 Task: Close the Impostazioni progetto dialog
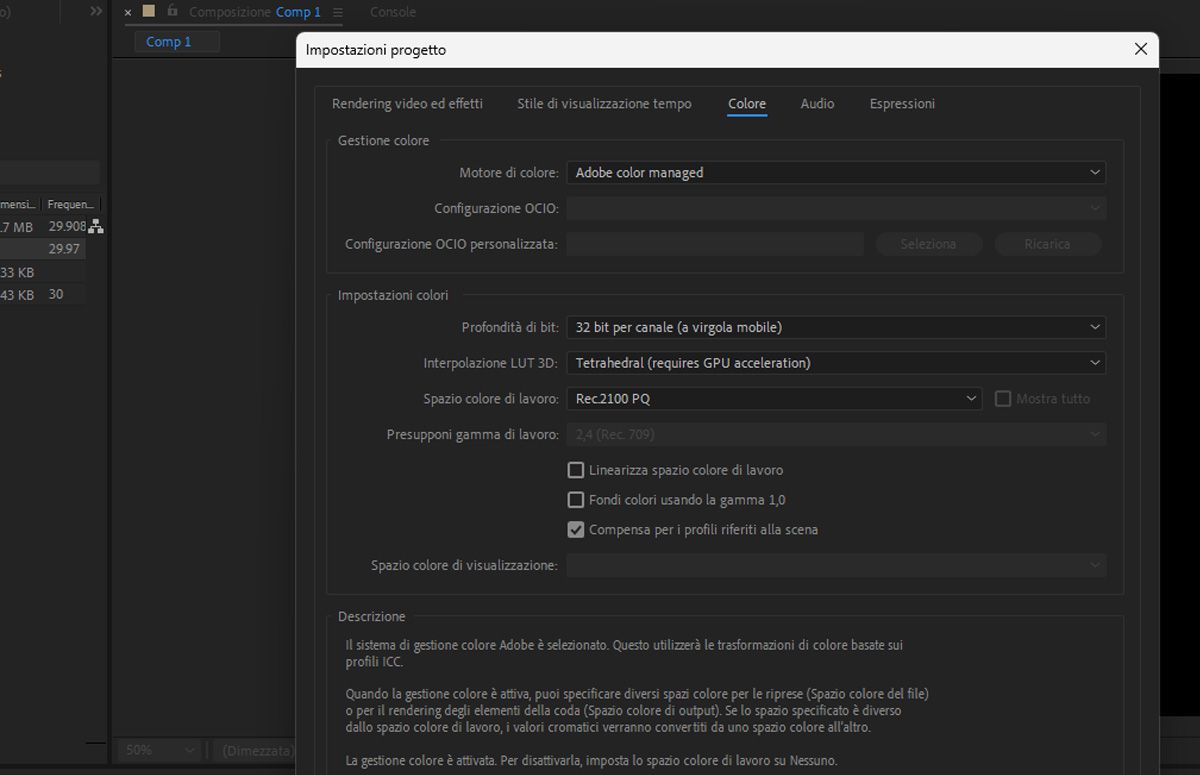tap(1141, 49)
